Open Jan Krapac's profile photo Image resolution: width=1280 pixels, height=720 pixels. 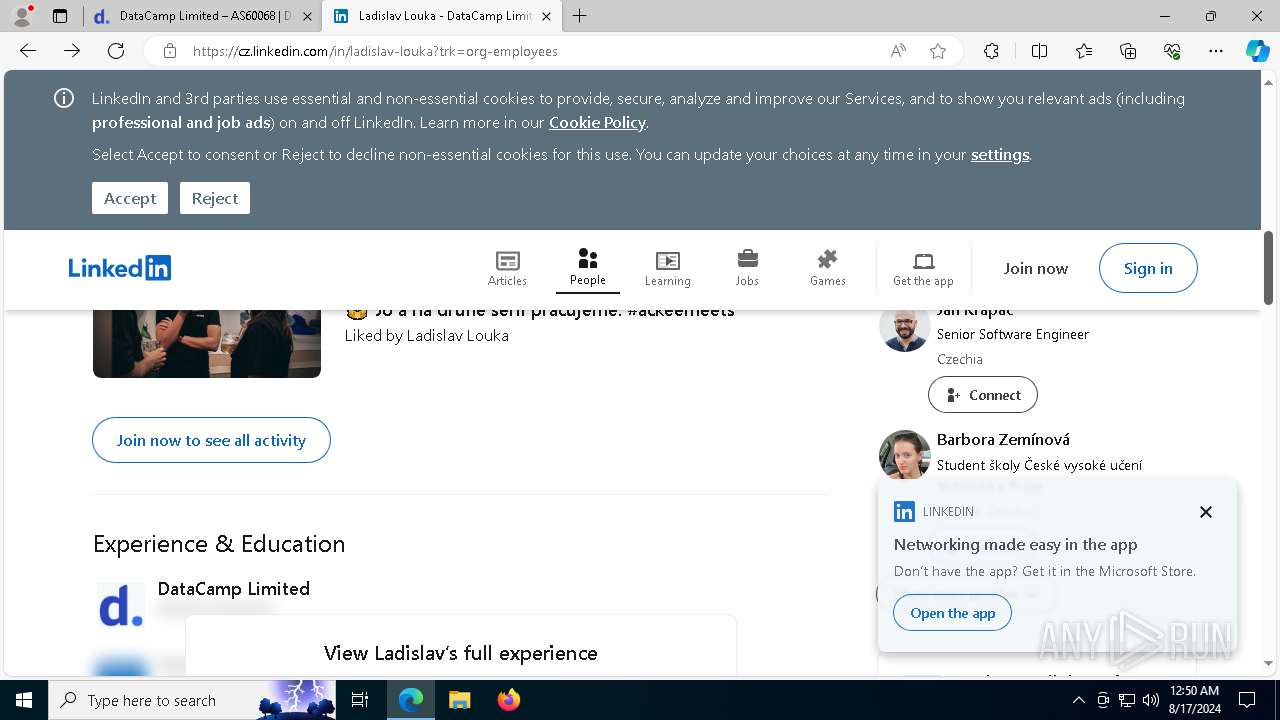[x=904, y=328]
